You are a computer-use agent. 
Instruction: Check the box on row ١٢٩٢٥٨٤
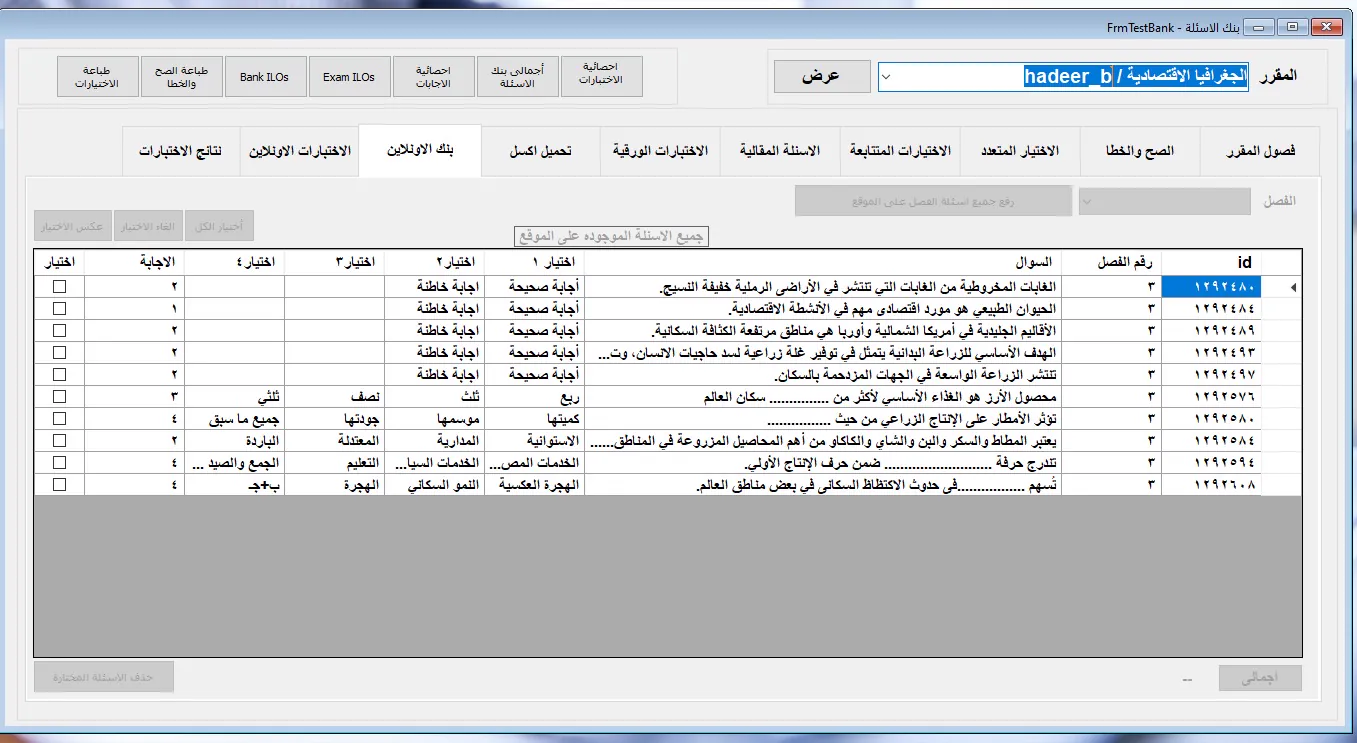pyautogui.click(x=59, y=441)
